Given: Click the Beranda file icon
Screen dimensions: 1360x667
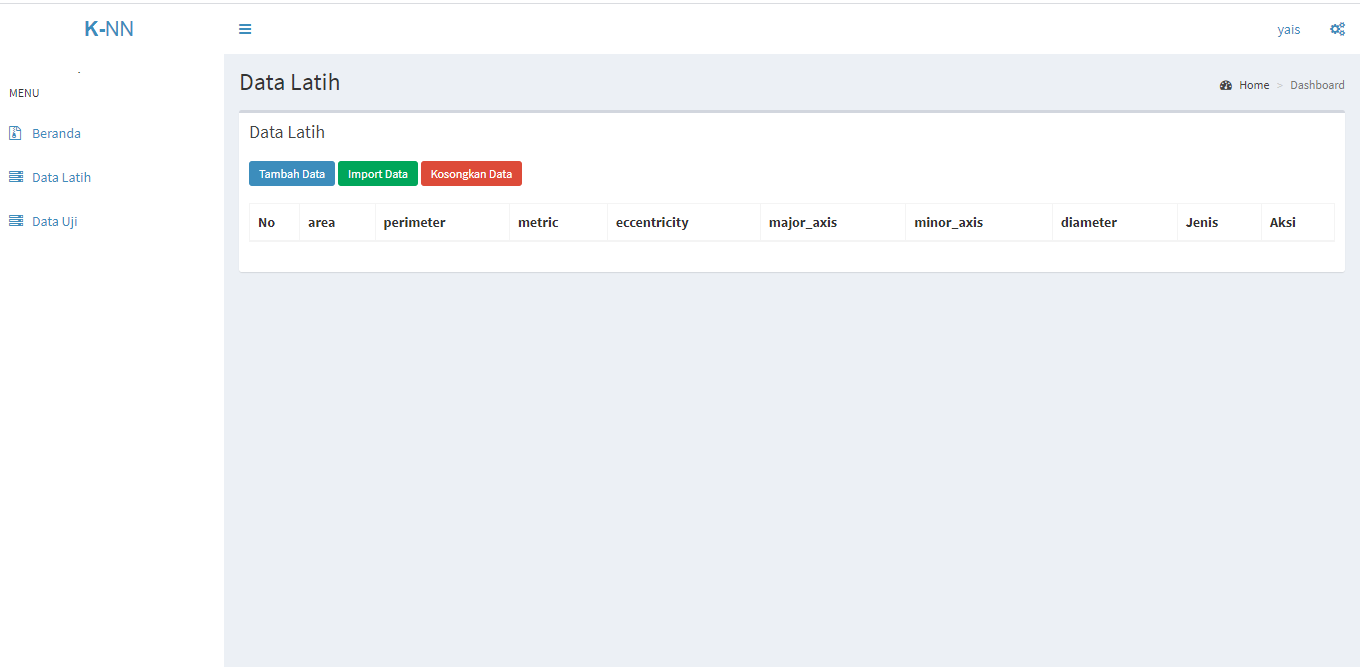Looking at the screenshot, I should (15, 133).
